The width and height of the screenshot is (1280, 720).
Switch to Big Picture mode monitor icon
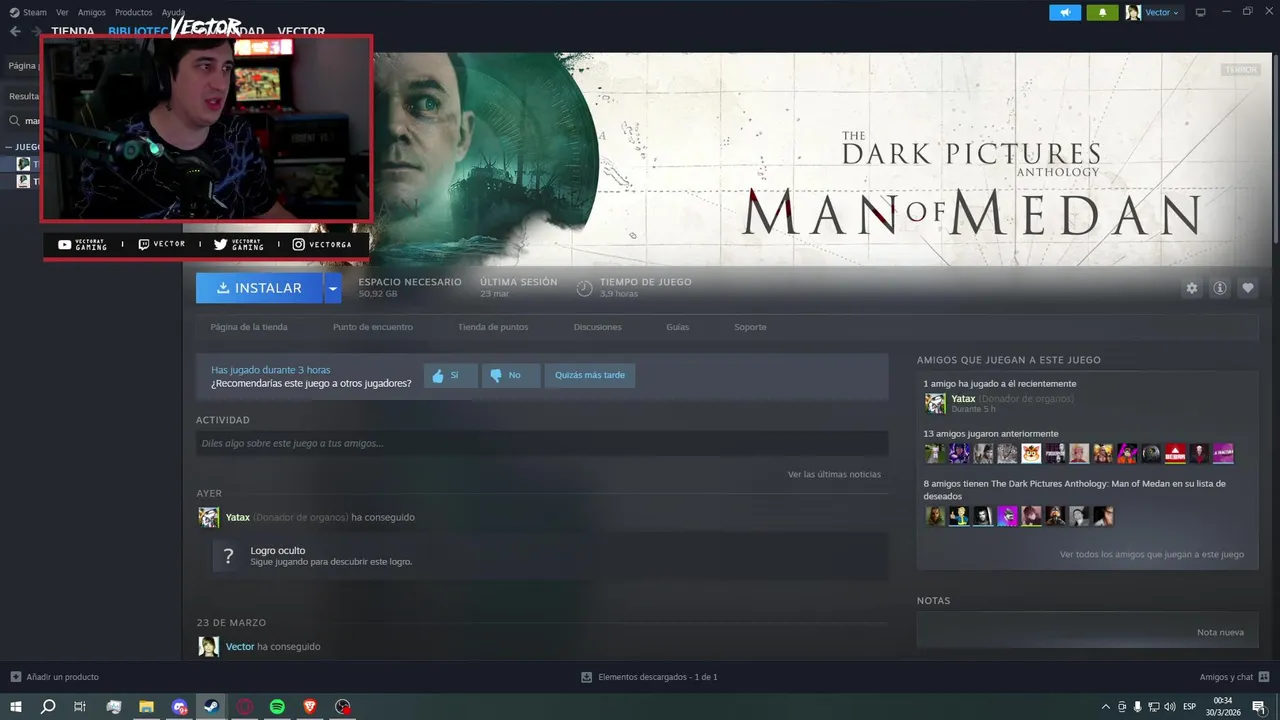tap(1201, 12)
